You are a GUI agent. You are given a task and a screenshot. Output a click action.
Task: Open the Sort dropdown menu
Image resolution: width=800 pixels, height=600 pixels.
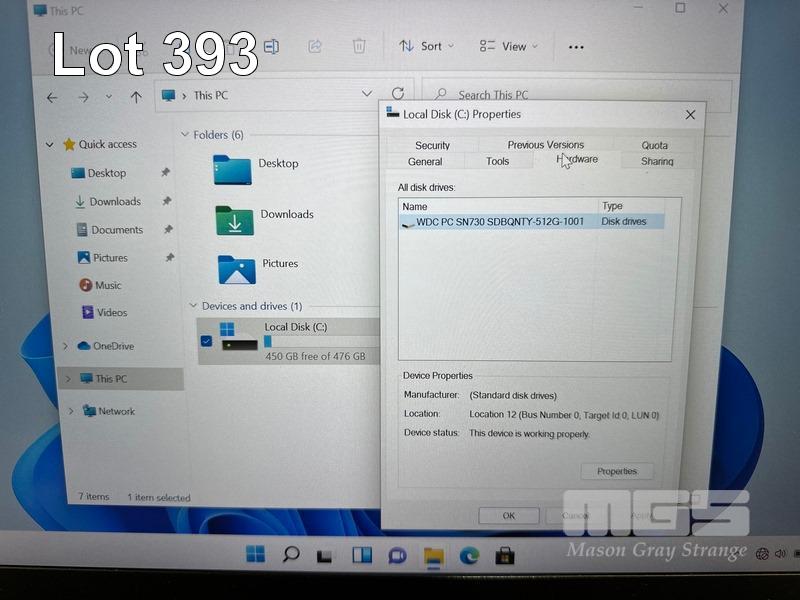(x=426, y=46)
